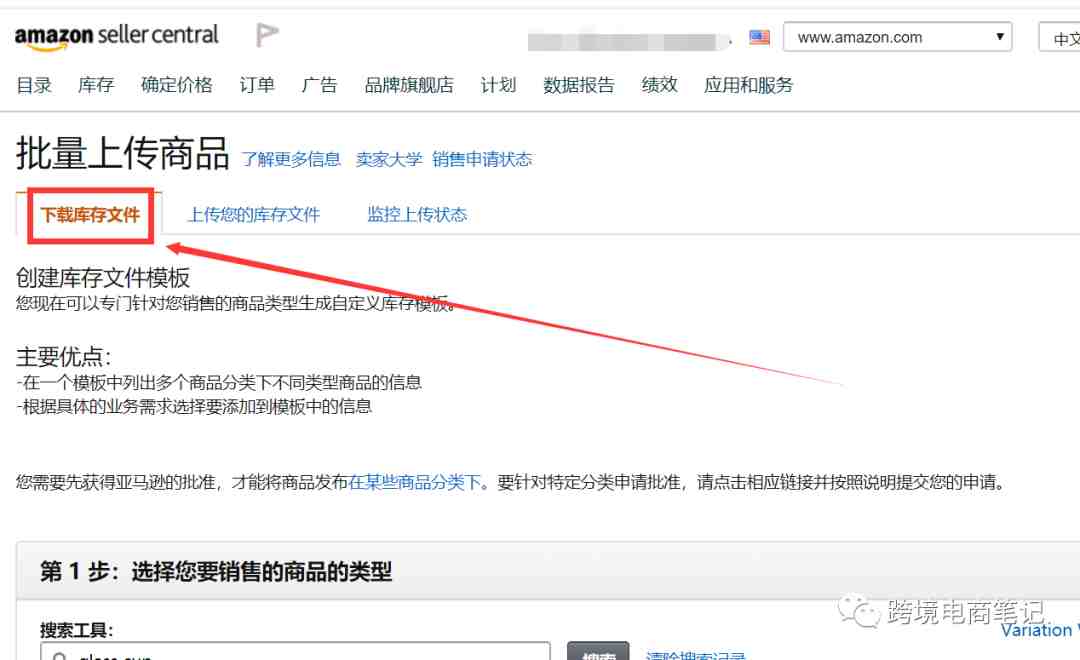Open the 广告 menu
Image resolution: width=1080 pixels, height=660 pixels.
(x=319, y=85)
